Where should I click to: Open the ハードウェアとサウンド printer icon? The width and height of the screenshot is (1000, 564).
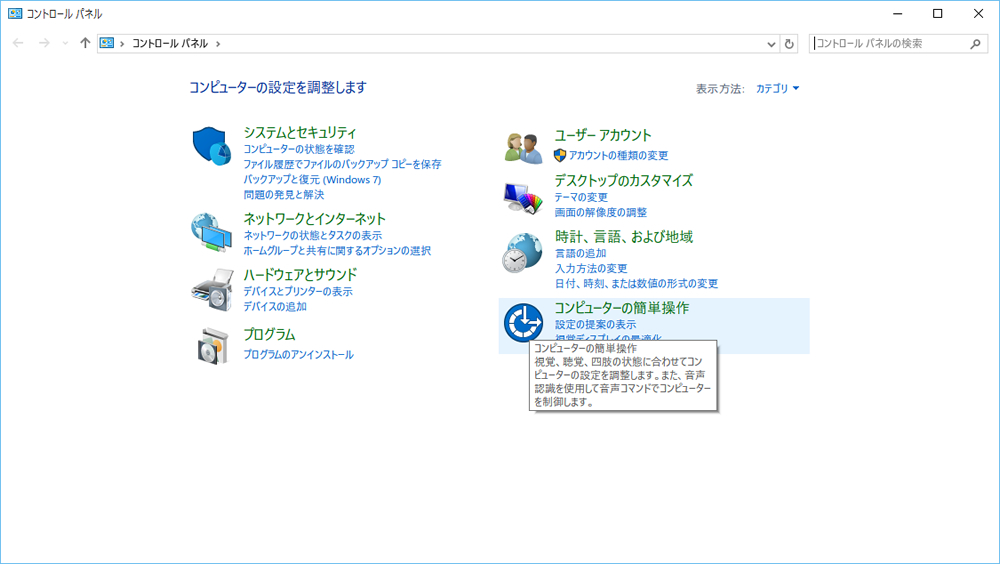point(212,290)
